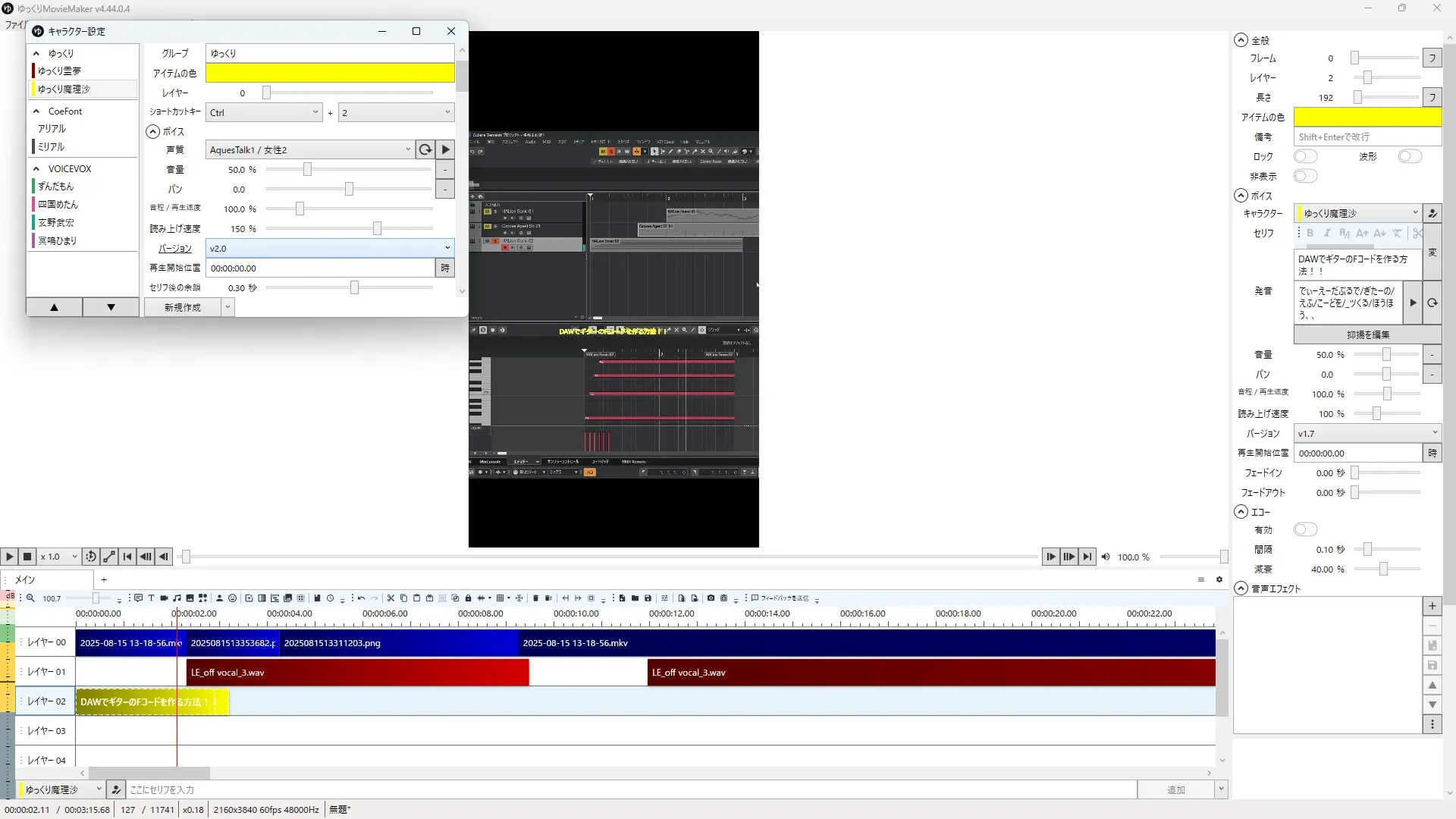Click the stop playback button
Screen dimensions: 1456x819
point(27,557)
